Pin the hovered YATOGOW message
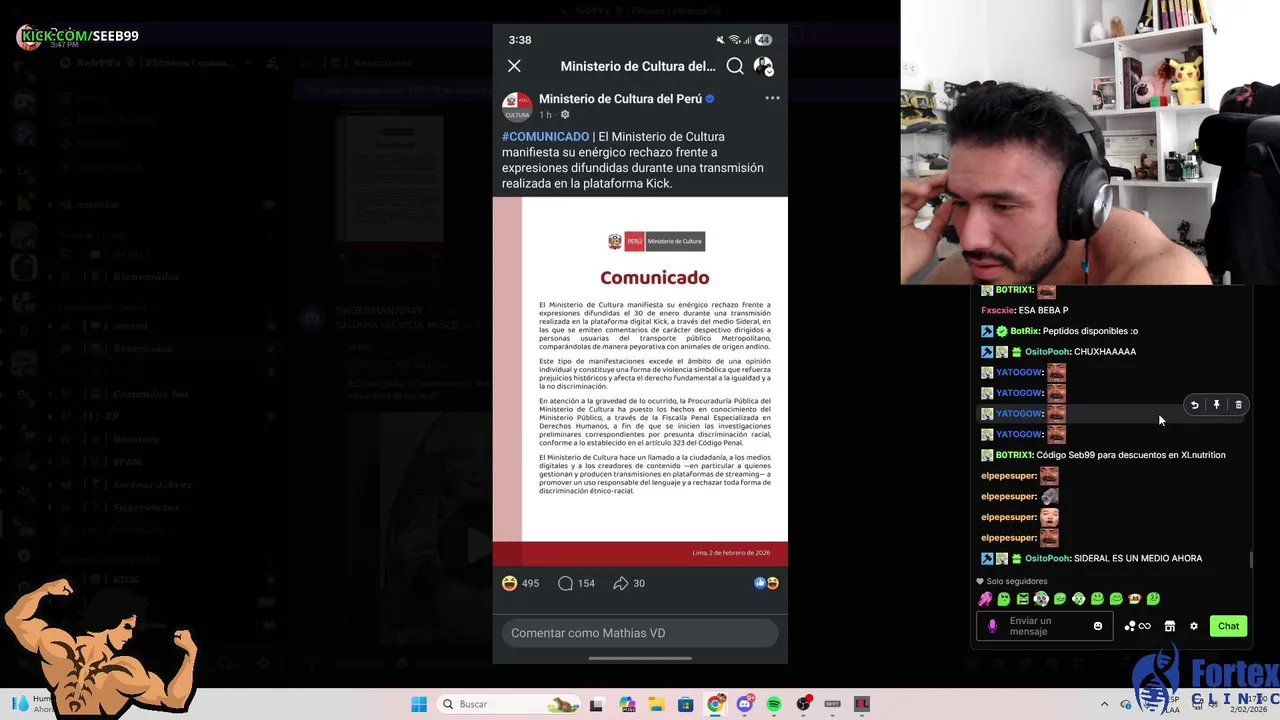Viewport: 1280px width, 720px height. pos(1216,405)
